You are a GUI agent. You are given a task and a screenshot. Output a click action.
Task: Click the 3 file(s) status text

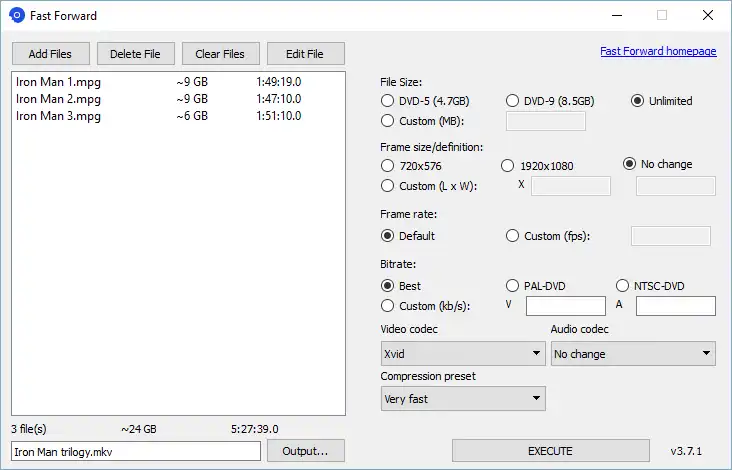pos(29,429)
